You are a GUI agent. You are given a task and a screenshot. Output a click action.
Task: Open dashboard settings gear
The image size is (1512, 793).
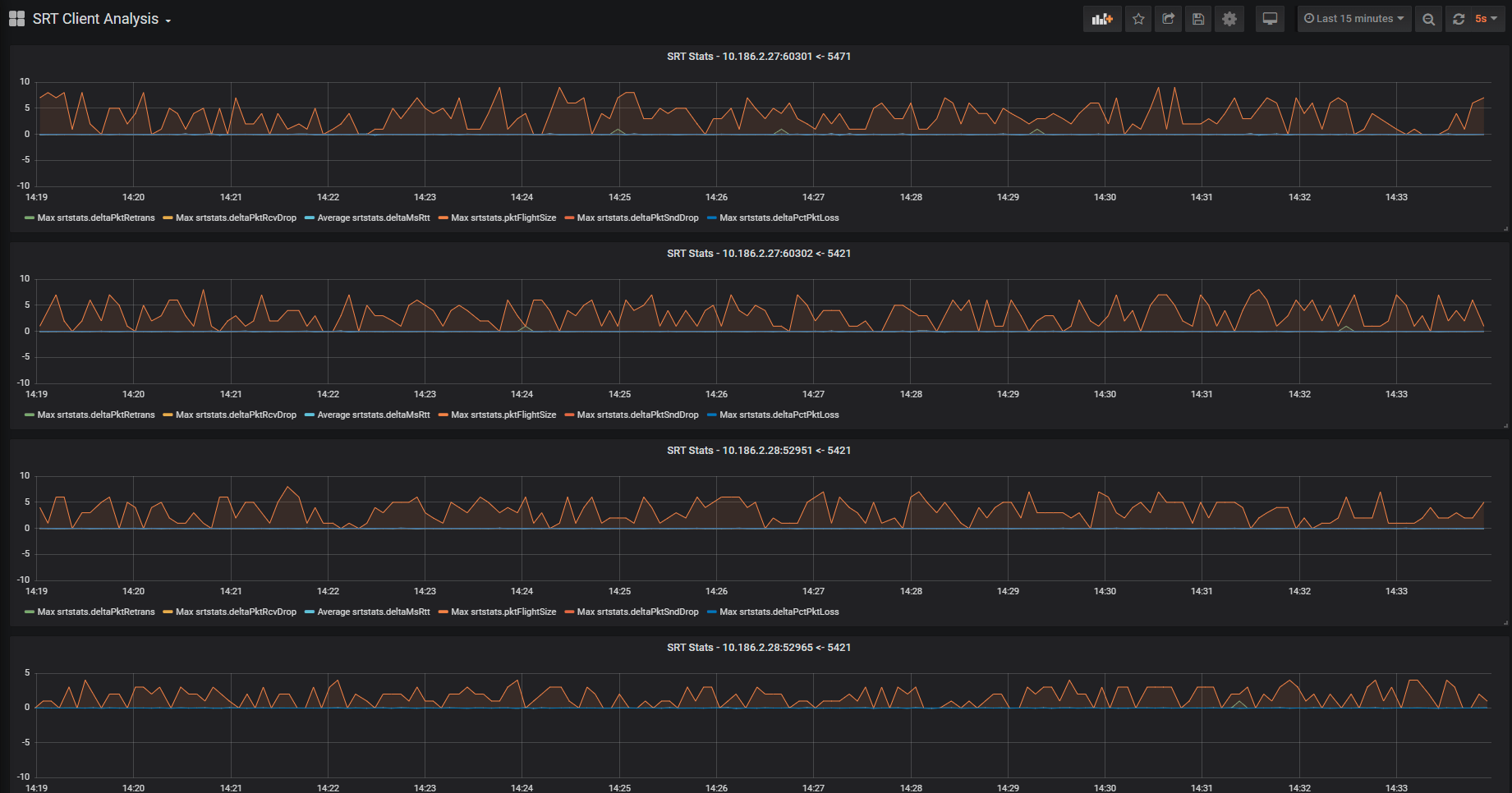click(x=1229, y=19)
